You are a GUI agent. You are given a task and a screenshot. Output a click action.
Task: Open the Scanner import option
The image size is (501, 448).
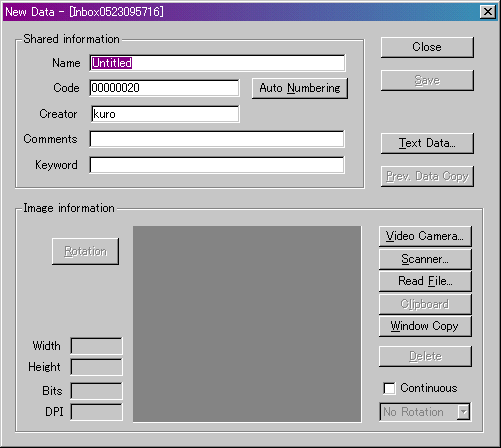click(x=425, y=259)
